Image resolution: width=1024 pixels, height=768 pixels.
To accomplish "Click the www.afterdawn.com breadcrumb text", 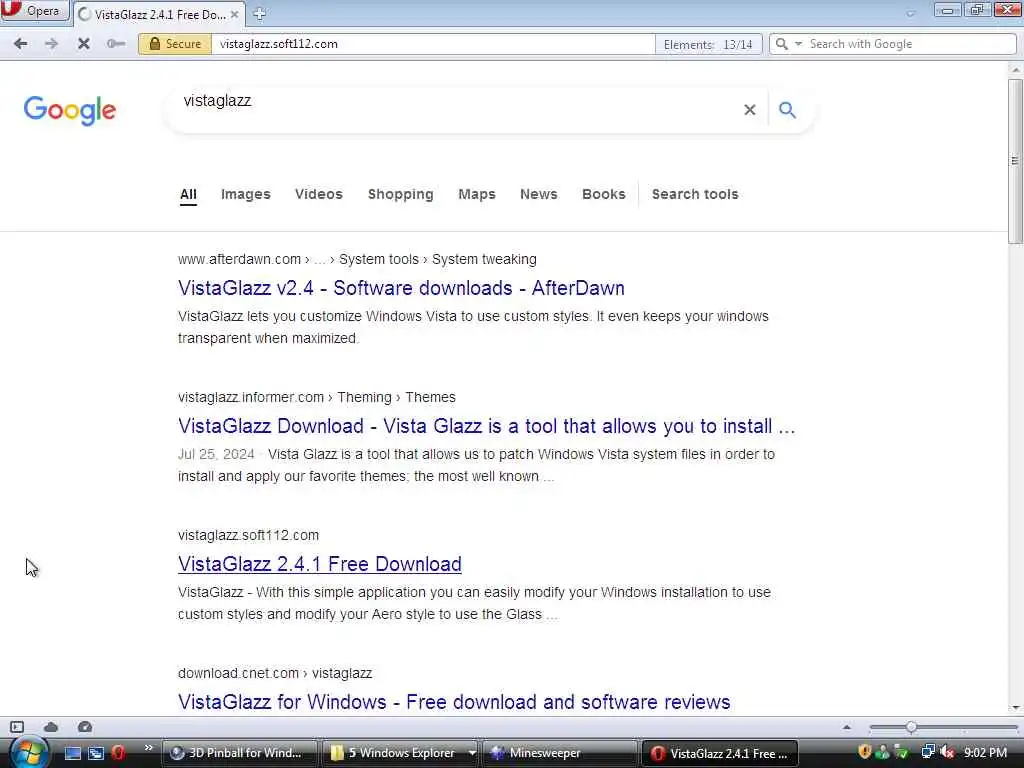I will click(x=239, y=259).
